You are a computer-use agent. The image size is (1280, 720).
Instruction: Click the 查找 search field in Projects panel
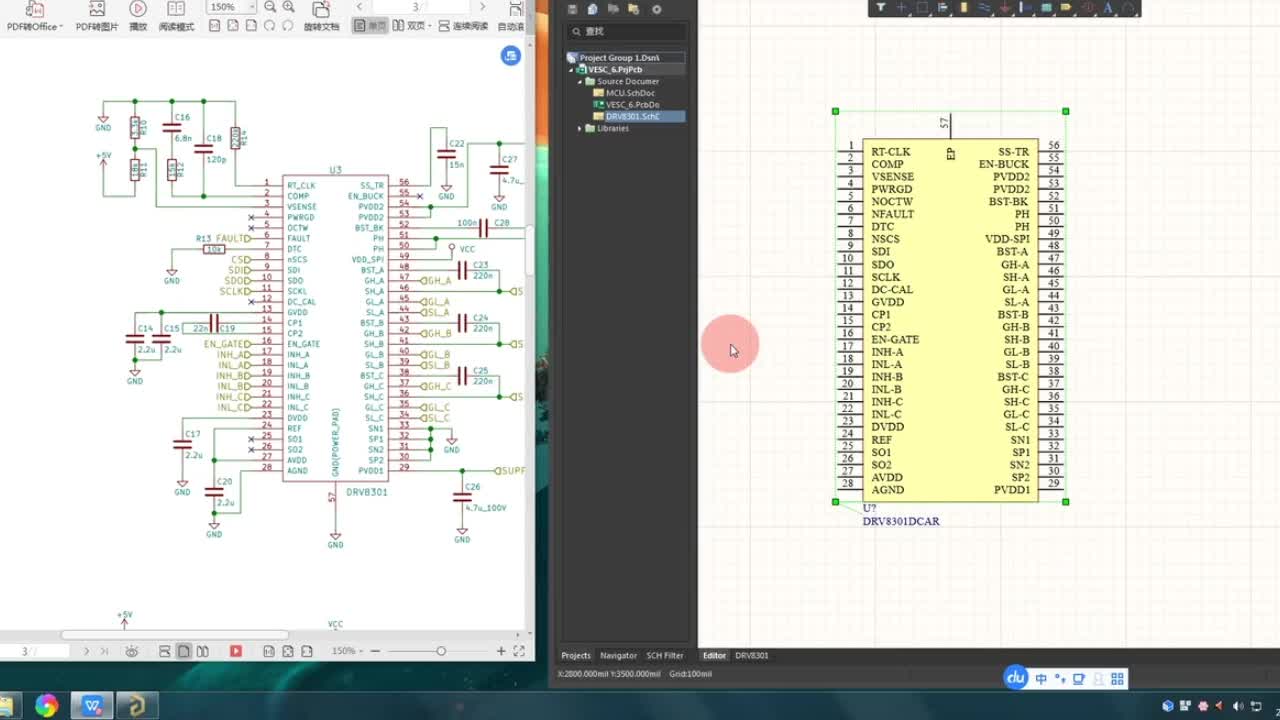pyautogui.click(x=626, y=32)
